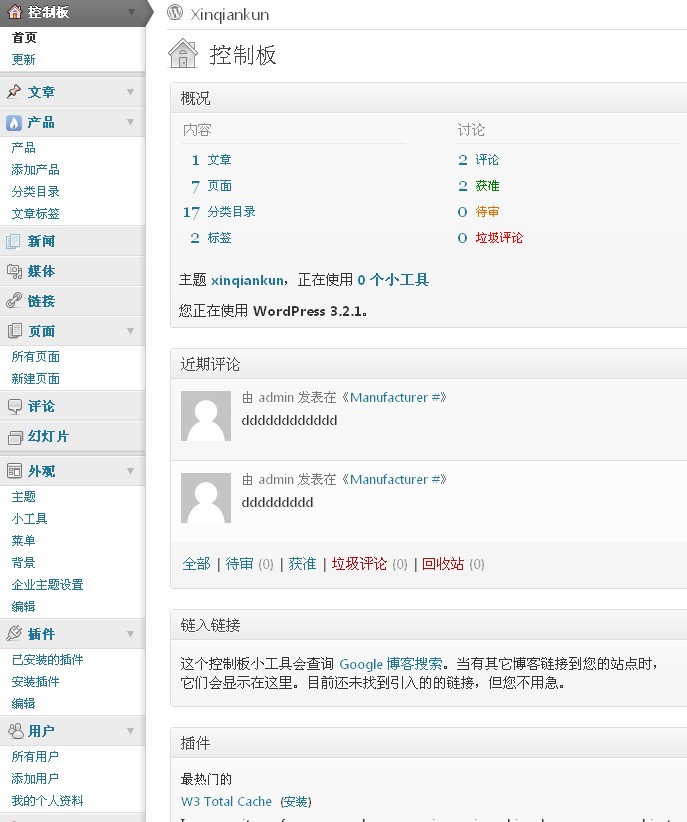Click the green 获准 link under 讨论

(x=487, y=186)
